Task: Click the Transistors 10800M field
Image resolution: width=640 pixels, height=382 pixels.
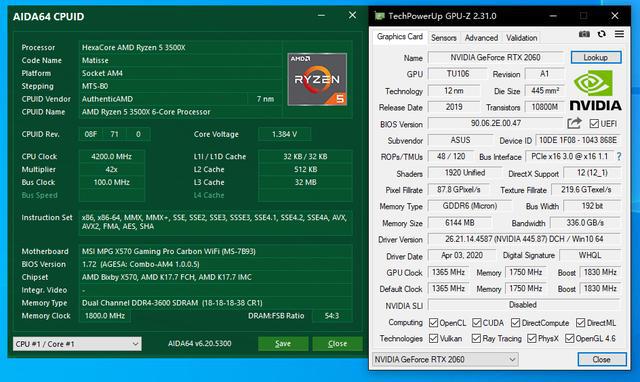Action: [x=544, y=107]
